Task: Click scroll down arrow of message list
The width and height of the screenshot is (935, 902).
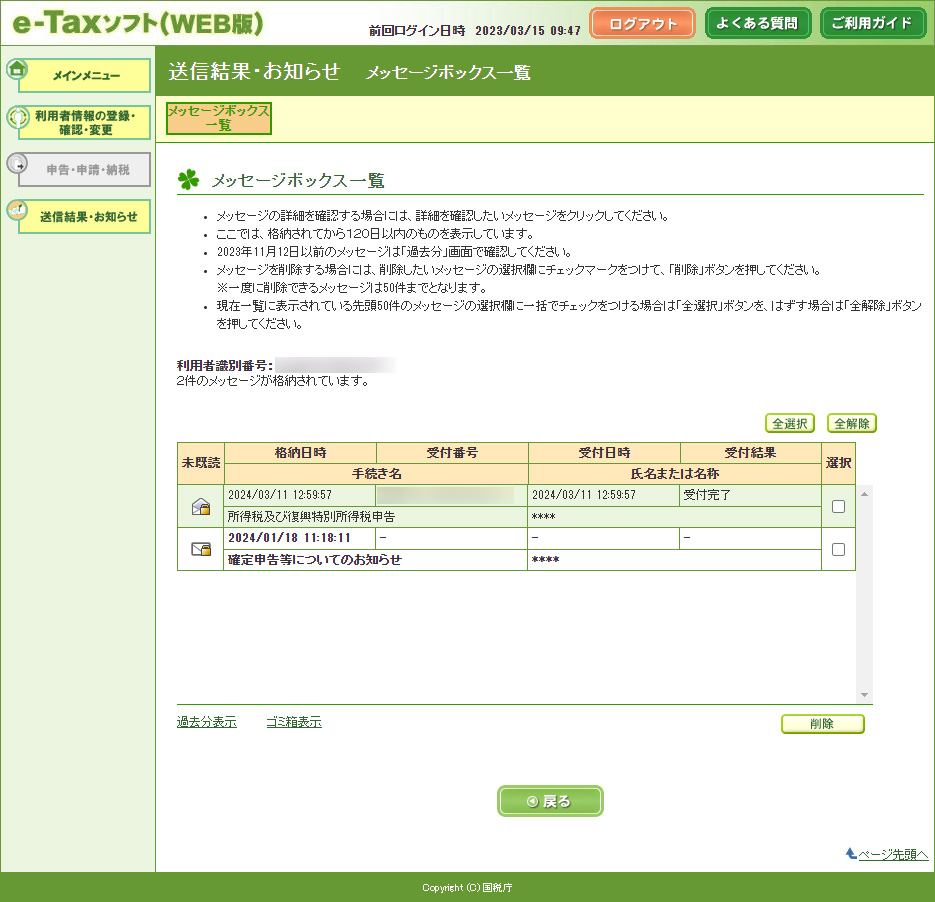Action: coord(865,695)
